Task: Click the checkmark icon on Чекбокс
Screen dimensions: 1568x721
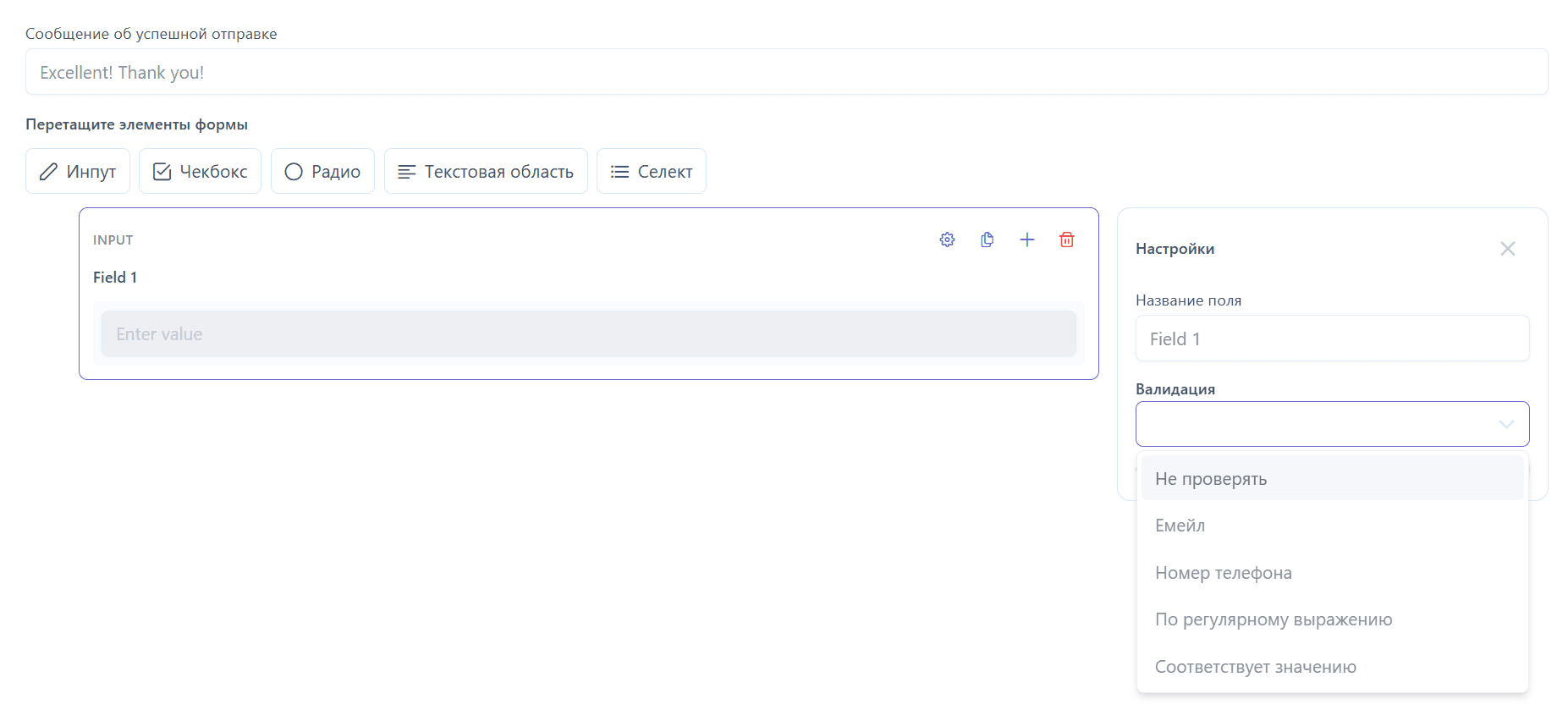Action: (162, 172)
